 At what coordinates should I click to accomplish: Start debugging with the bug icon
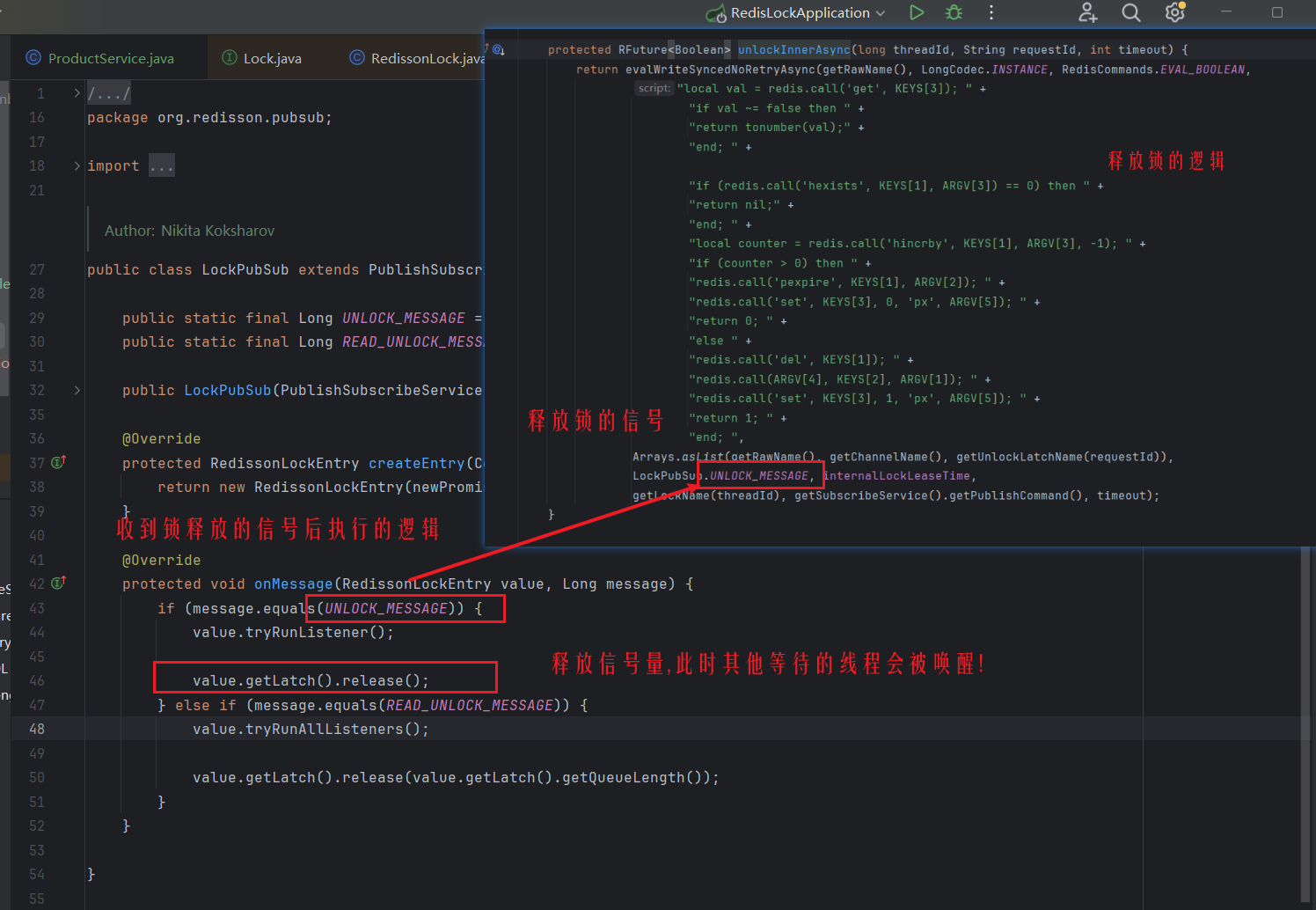[x=954, y=12]
